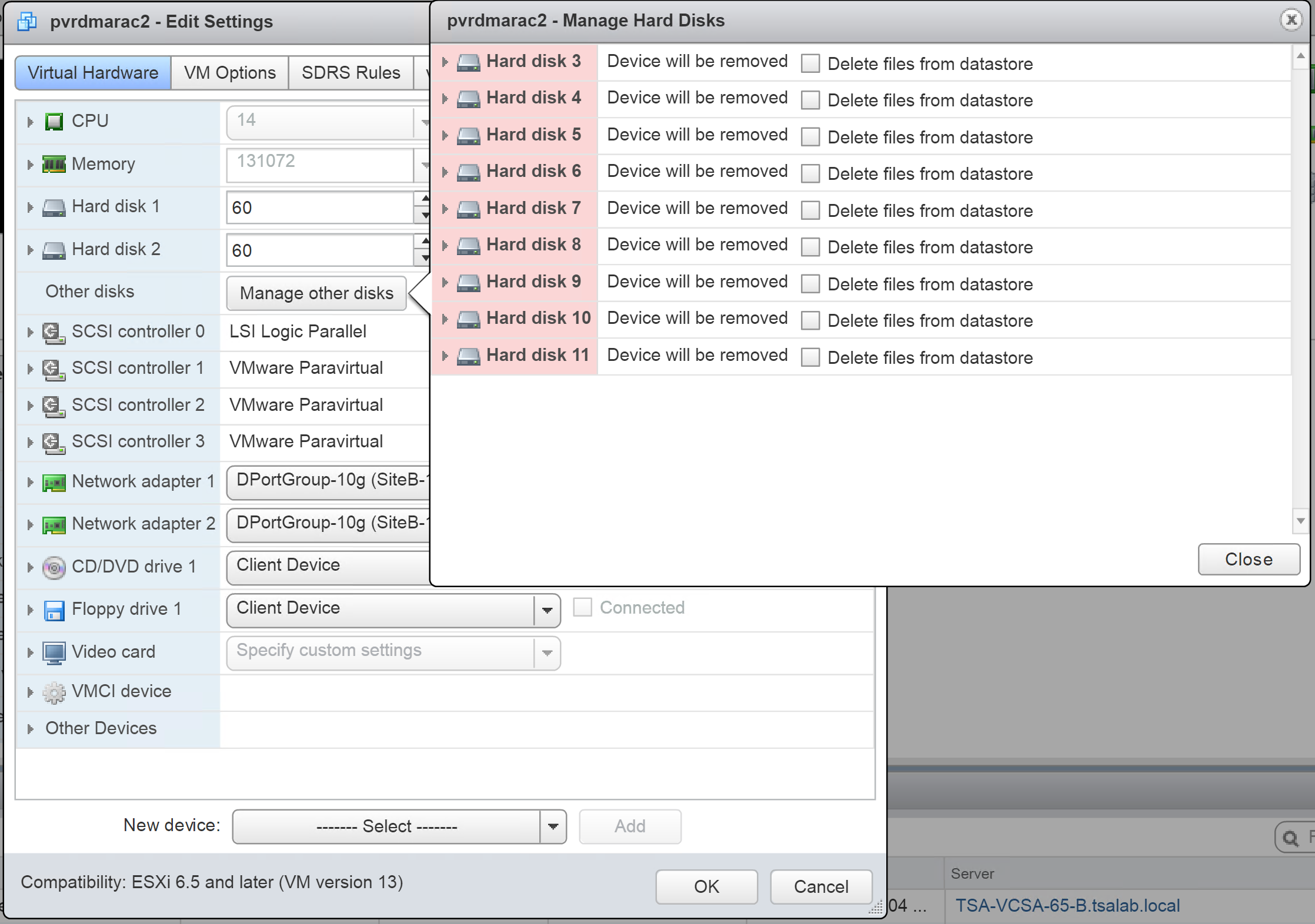
Task: Click the VMCI device gear icon
Action: [x=54, y=692]
